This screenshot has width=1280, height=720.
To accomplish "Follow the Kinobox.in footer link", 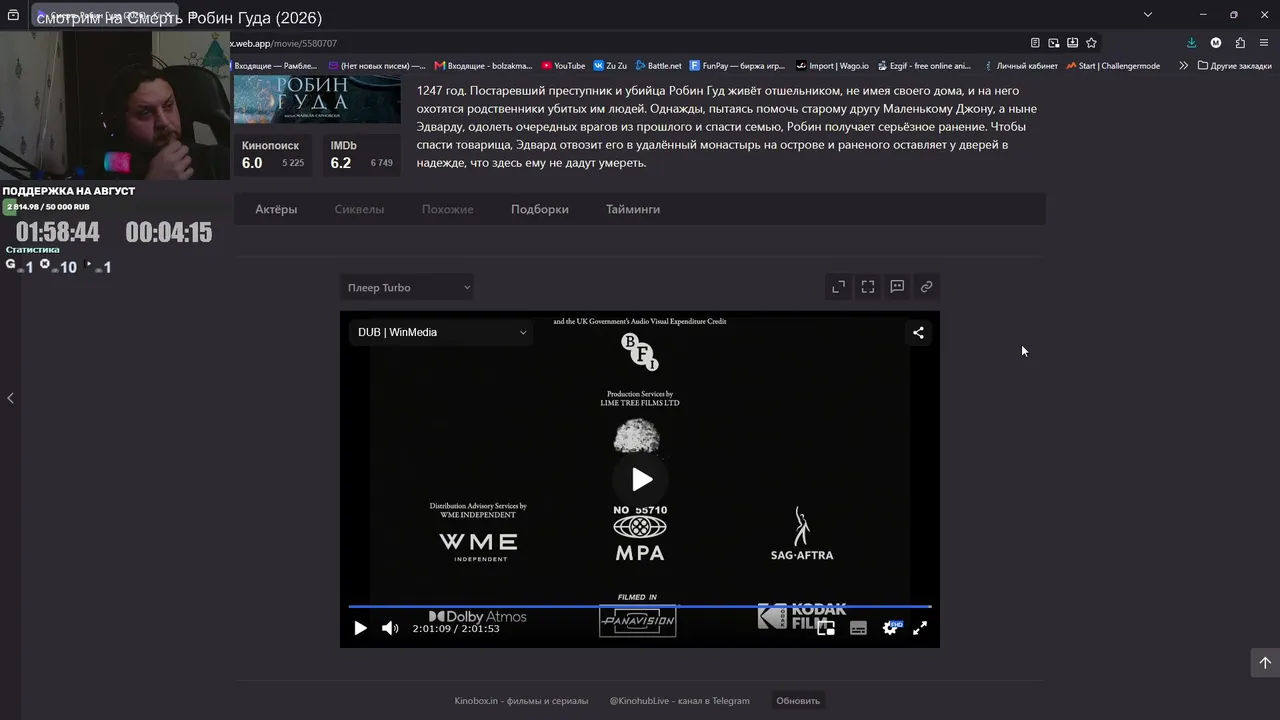I will point(521,701).
